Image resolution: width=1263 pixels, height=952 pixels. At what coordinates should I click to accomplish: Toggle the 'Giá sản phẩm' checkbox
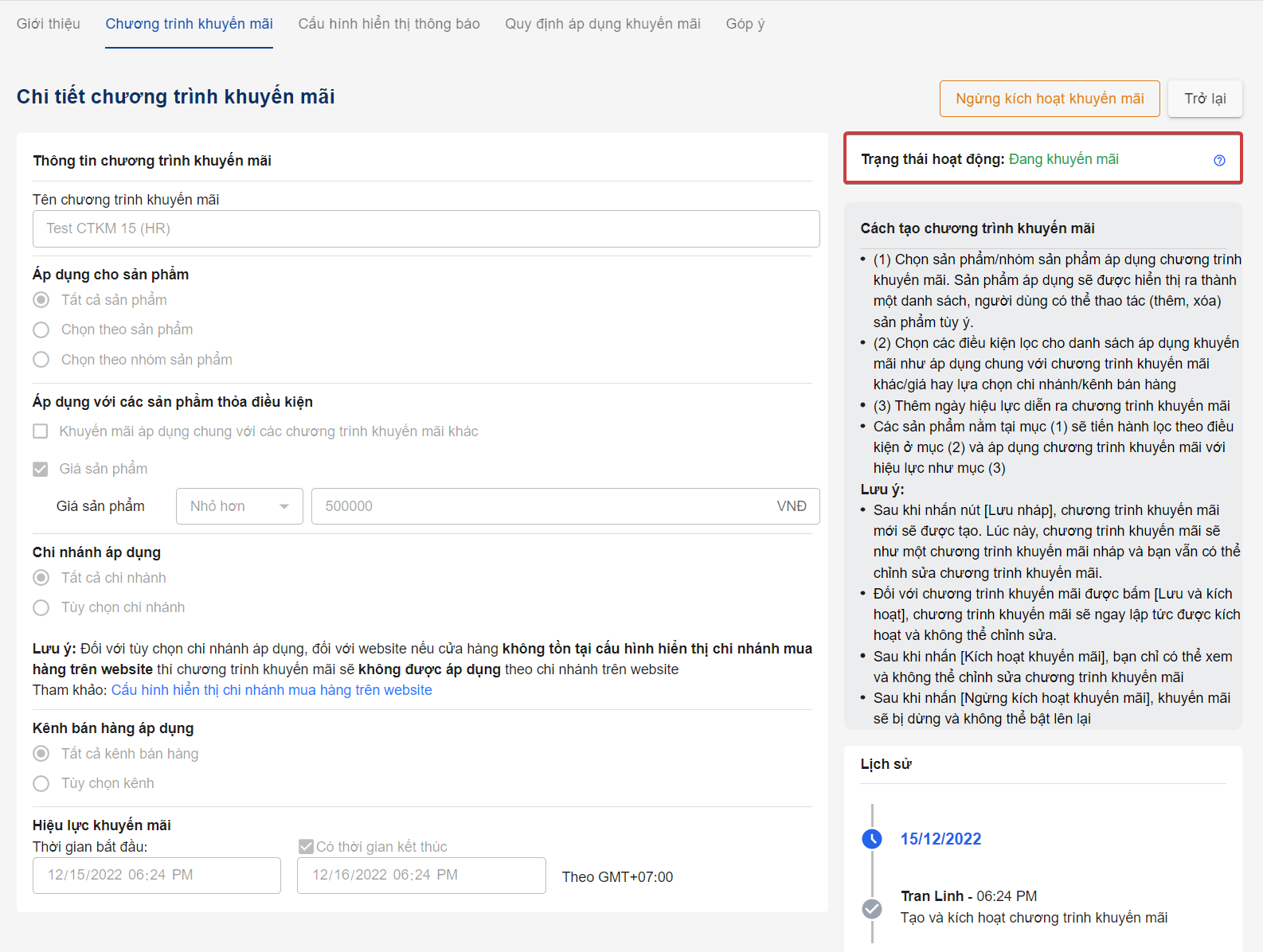point(41,469)
